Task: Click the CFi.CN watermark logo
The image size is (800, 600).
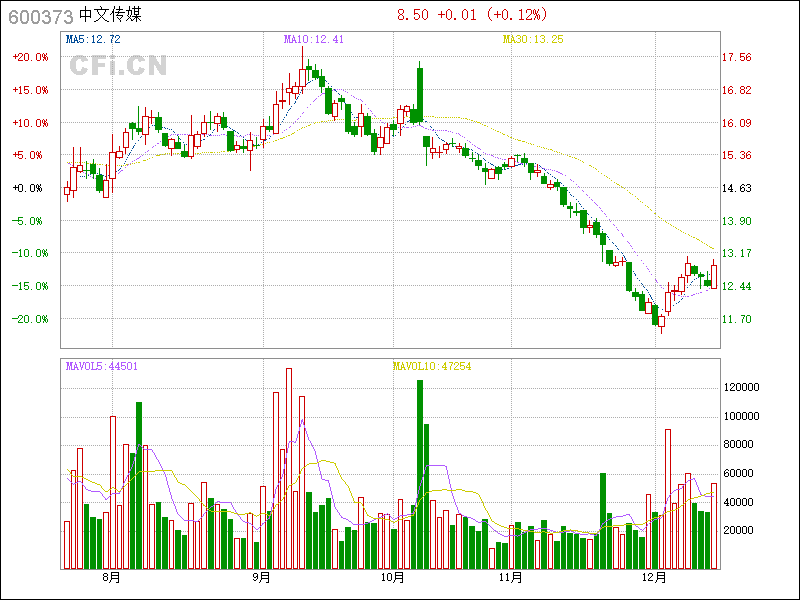Action: click(x=118, y=66)
